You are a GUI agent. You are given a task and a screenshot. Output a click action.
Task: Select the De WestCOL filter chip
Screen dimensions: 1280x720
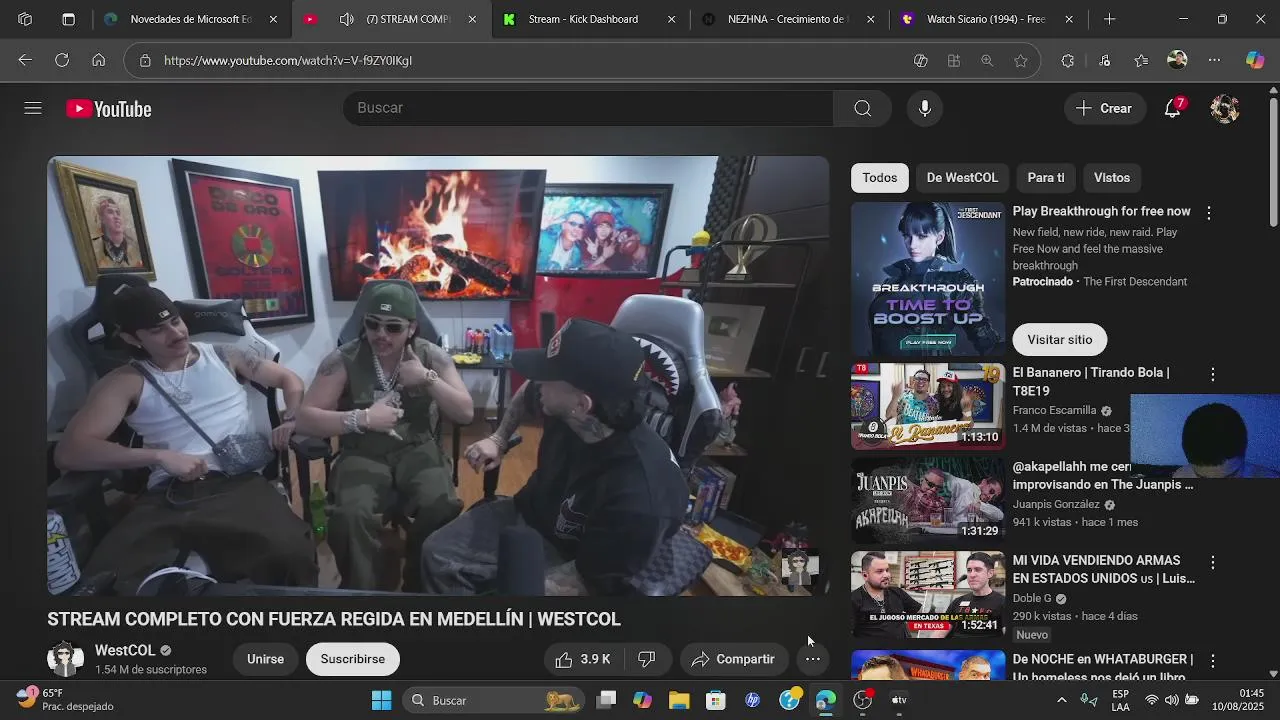point(962,177)
